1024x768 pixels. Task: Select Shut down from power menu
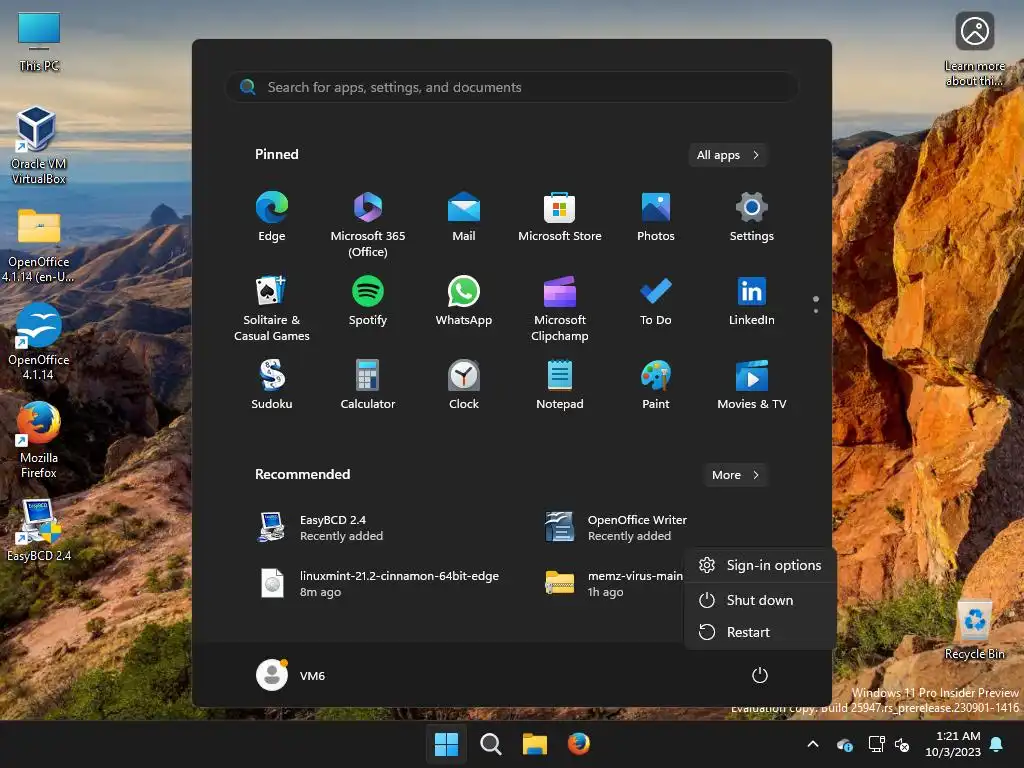tap(760, 600)
